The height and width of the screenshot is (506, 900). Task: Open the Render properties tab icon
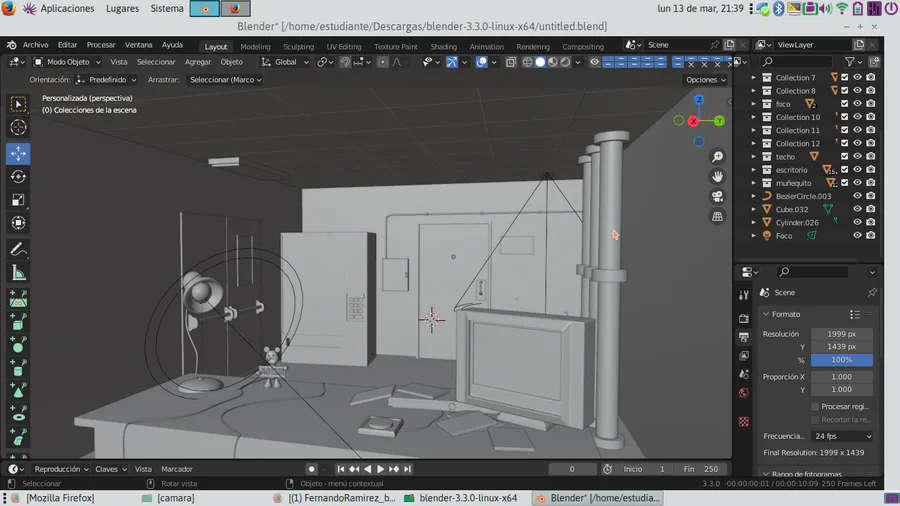pyautogui.click(x=744, y=318)
